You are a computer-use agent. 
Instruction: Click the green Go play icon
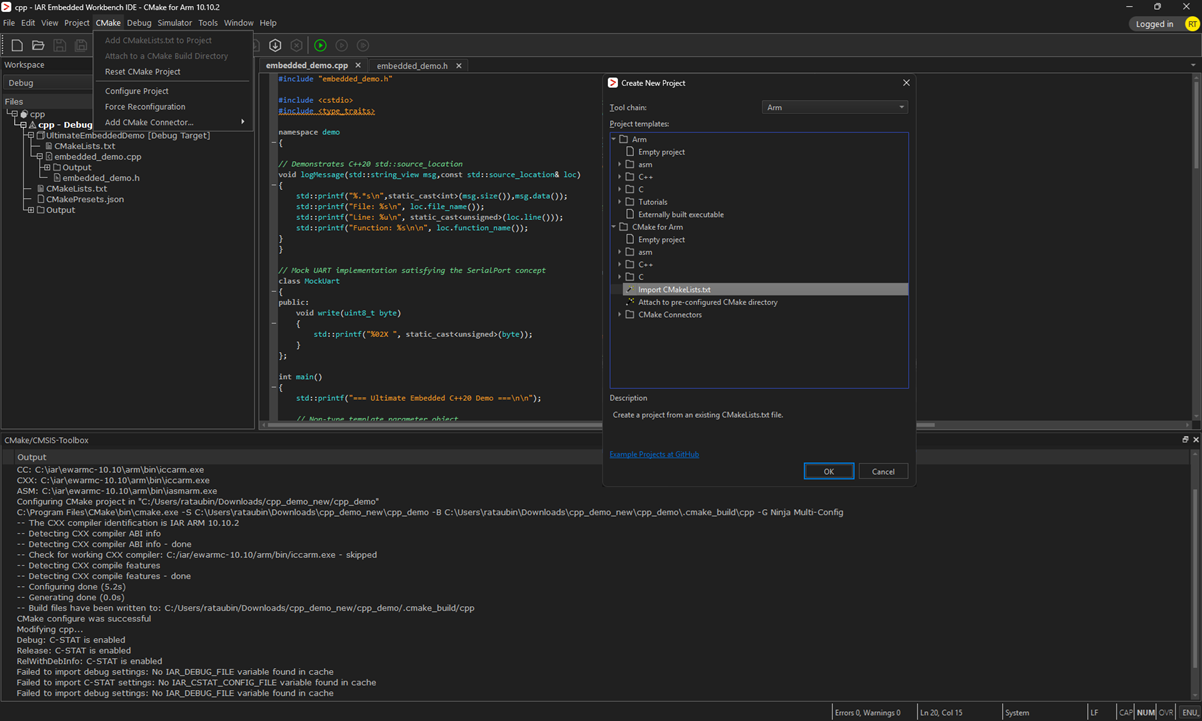320,45
